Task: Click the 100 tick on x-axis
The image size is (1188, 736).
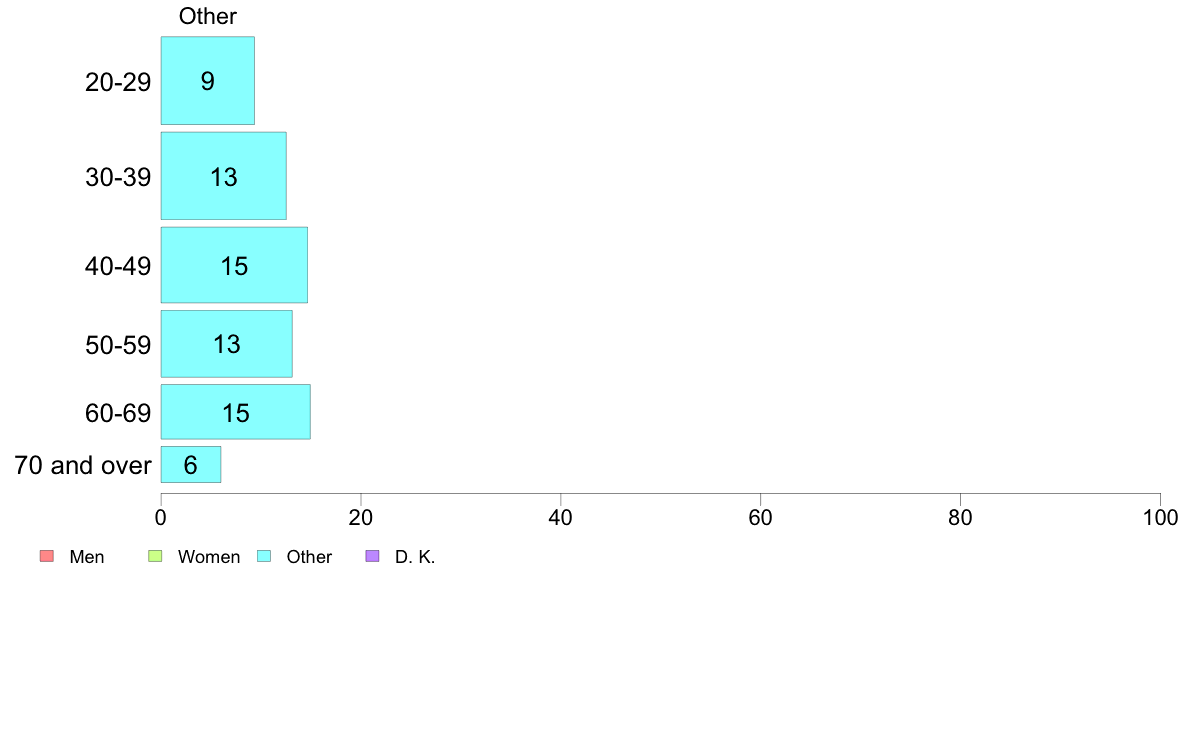Action: [1160, 518]
